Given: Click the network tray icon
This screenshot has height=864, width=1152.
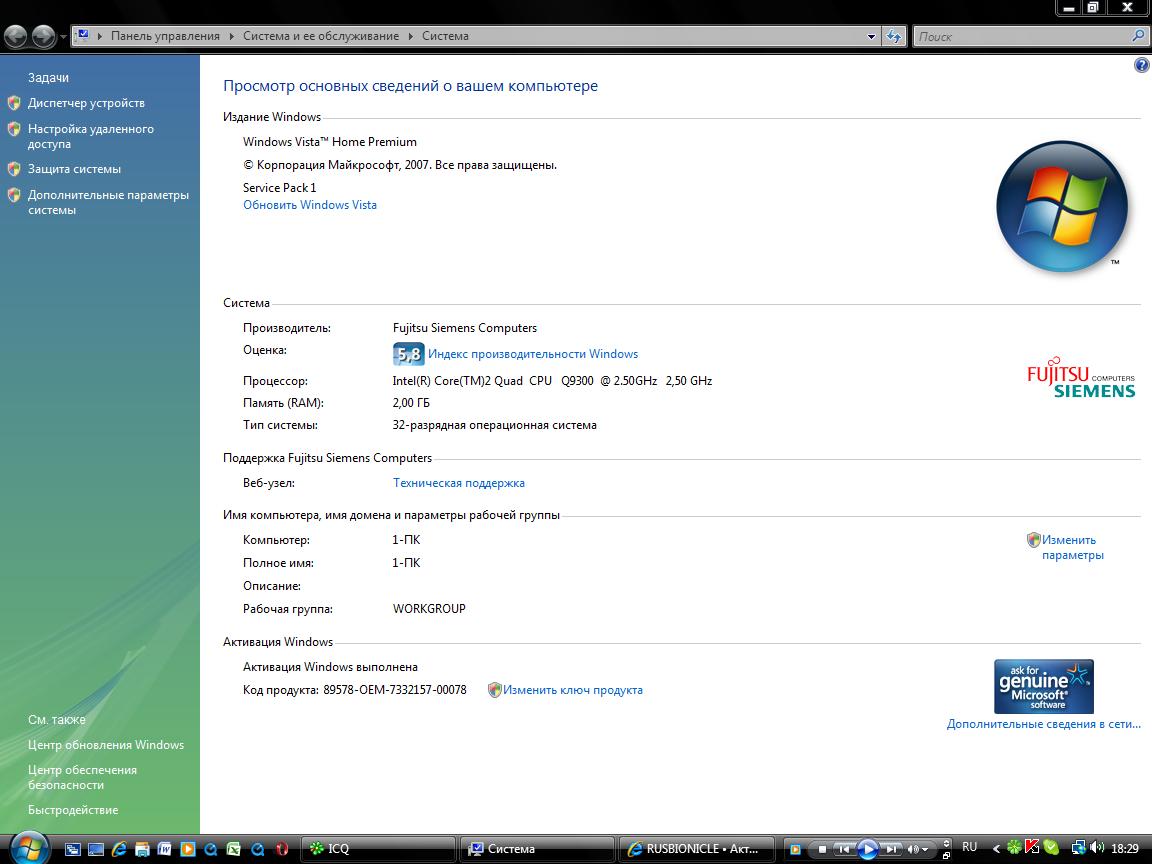Looking at the screenshot, I should click(1079, 847).
